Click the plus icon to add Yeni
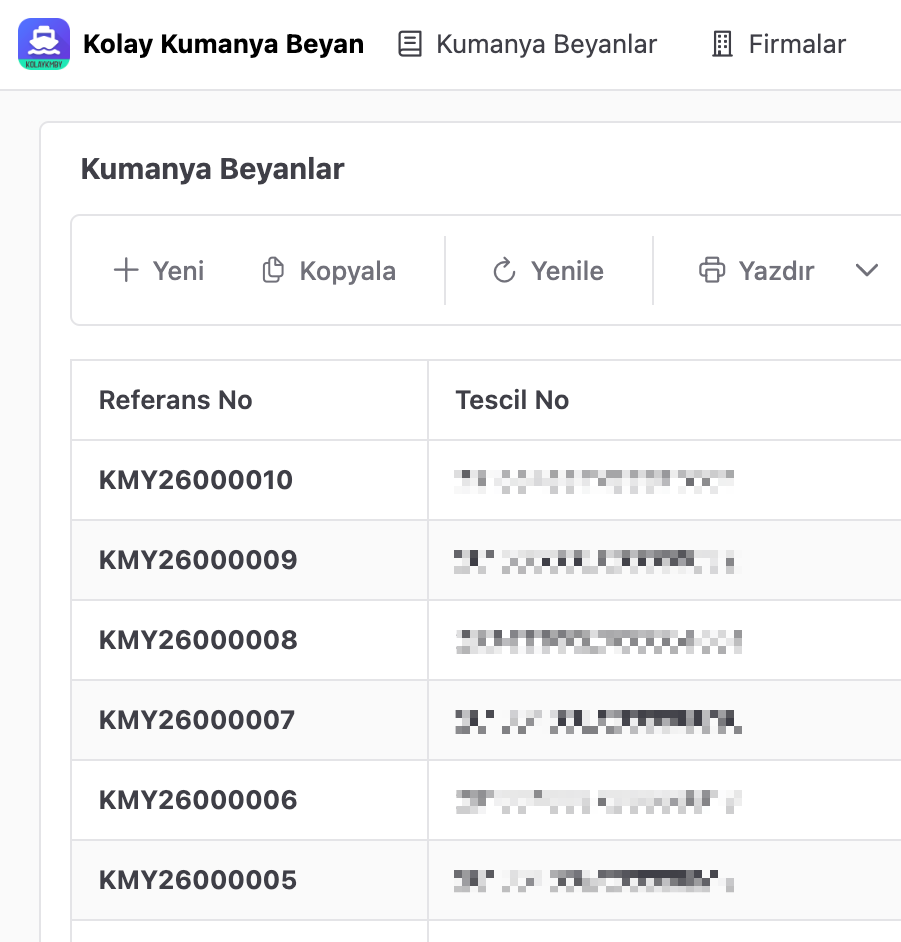Image resolution: width=901 pixels, height=942 pixels. coord(126,271)
